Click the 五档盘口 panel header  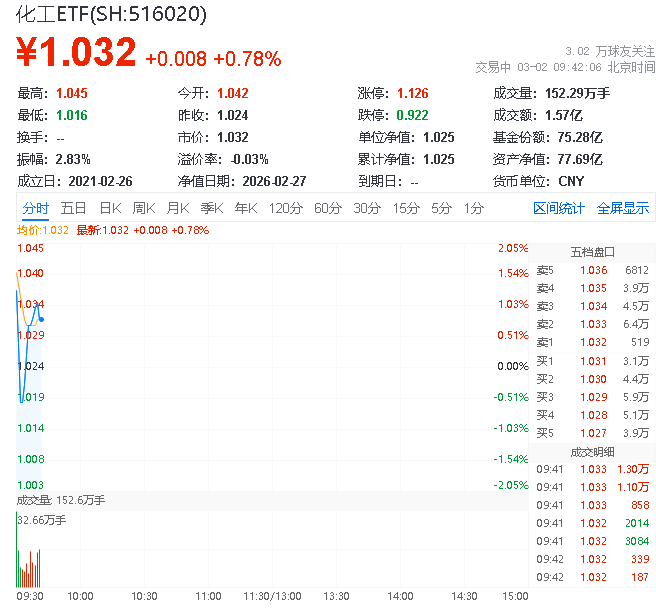tap(592, 252)
